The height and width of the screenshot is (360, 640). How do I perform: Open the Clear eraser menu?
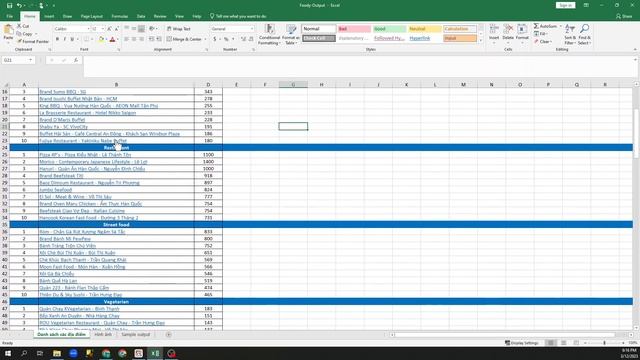click(543, 42)
